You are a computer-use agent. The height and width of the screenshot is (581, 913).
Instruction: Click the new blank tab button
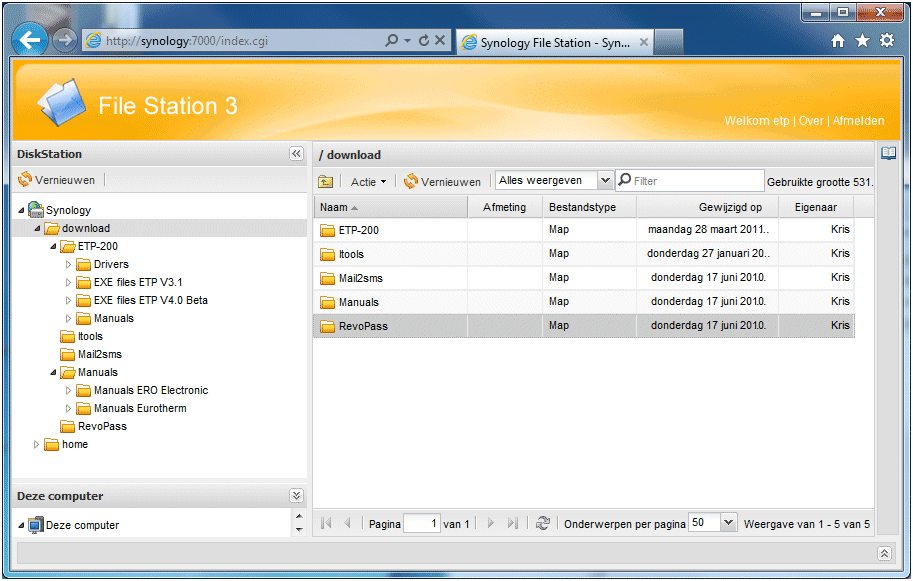(x=668, y=42)
